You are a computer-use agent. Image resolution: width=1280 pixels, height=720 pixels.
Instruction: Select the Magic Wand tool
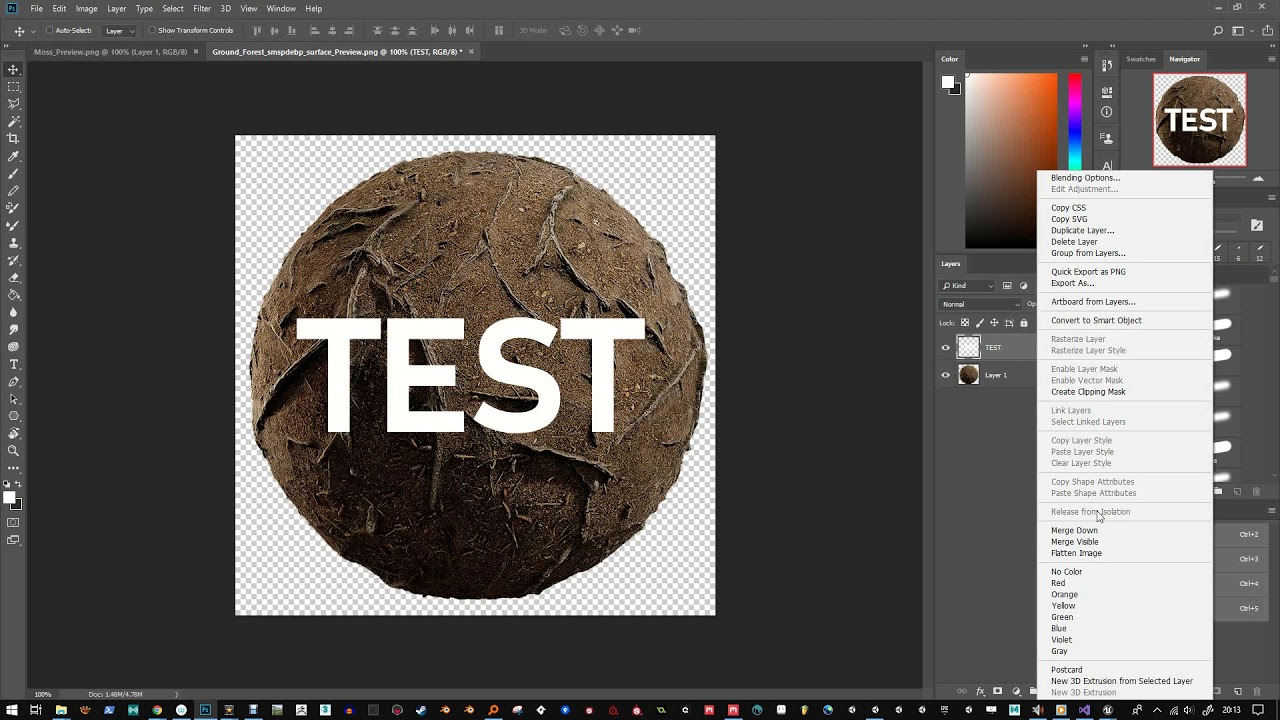pyautogui.click(x=13, y=121)
